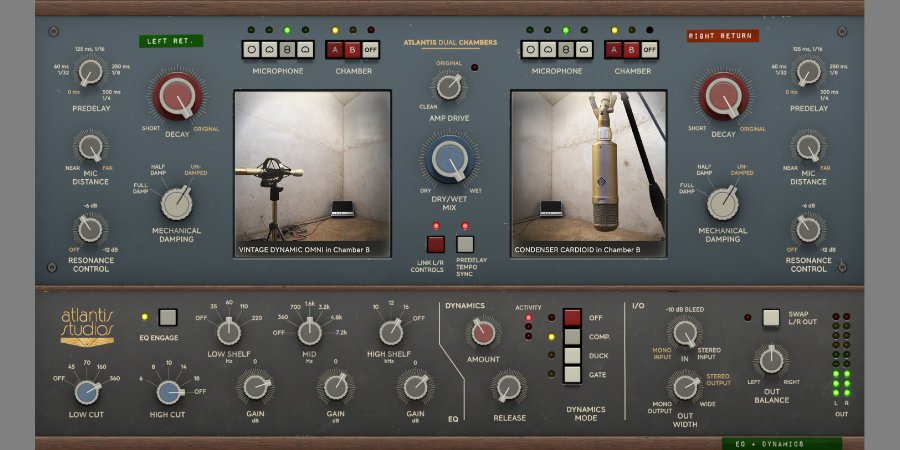Set Dynamics Mode to GATE

(572, 375)
